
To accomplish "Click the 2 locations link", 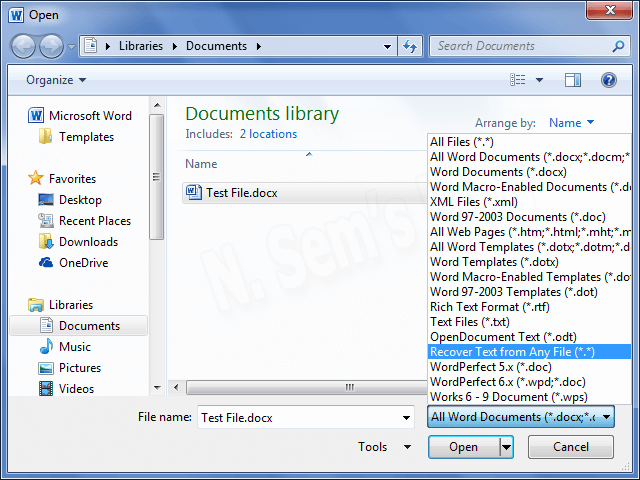I will click(x=268, y=134).
